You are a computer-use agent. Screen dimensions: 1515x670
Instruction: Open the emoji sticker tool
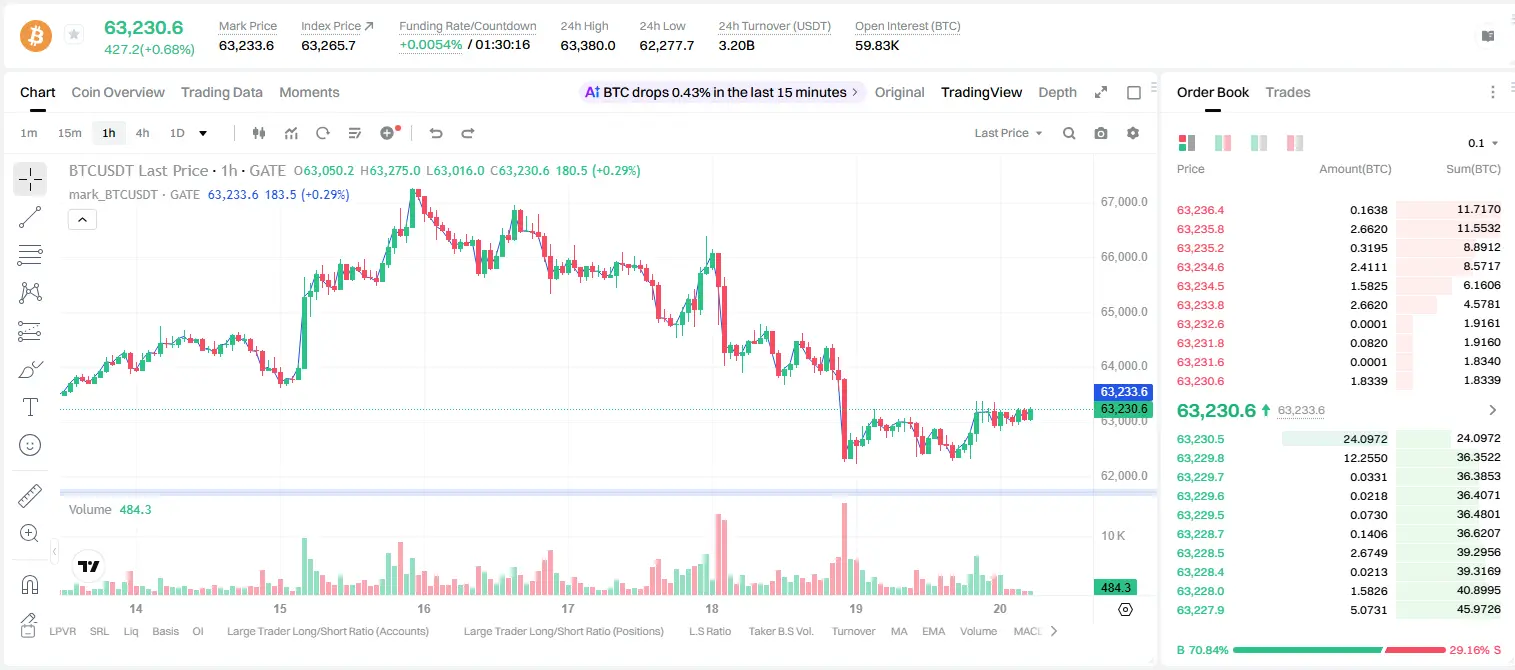[x=30, y=445]
